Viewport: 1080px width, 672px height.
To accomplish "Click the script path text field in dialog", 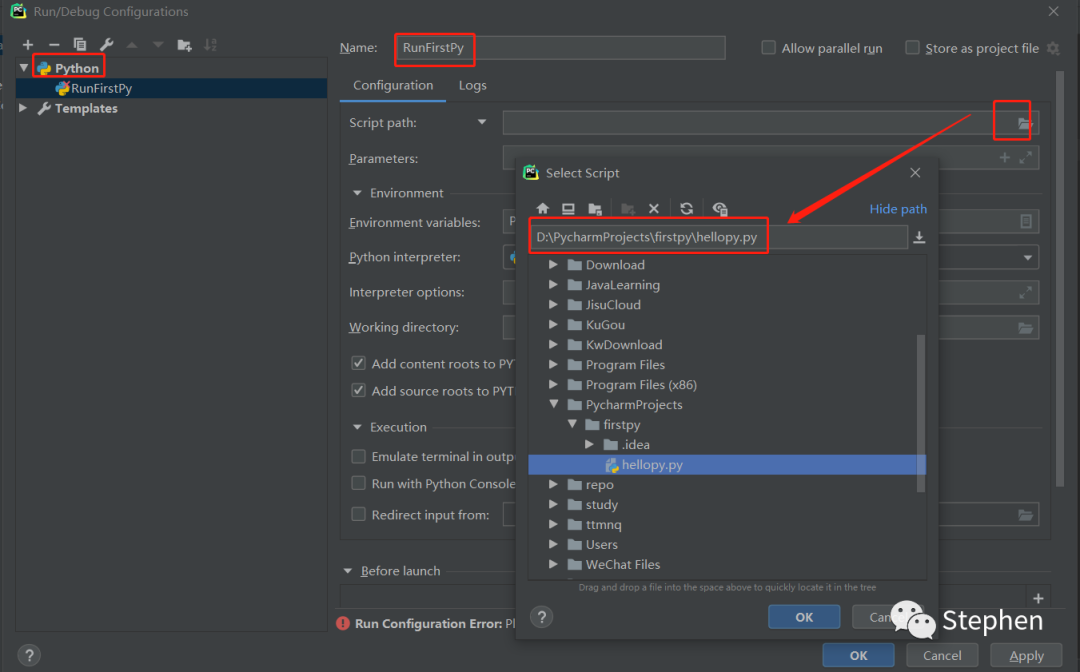I will tap(719, 237).
